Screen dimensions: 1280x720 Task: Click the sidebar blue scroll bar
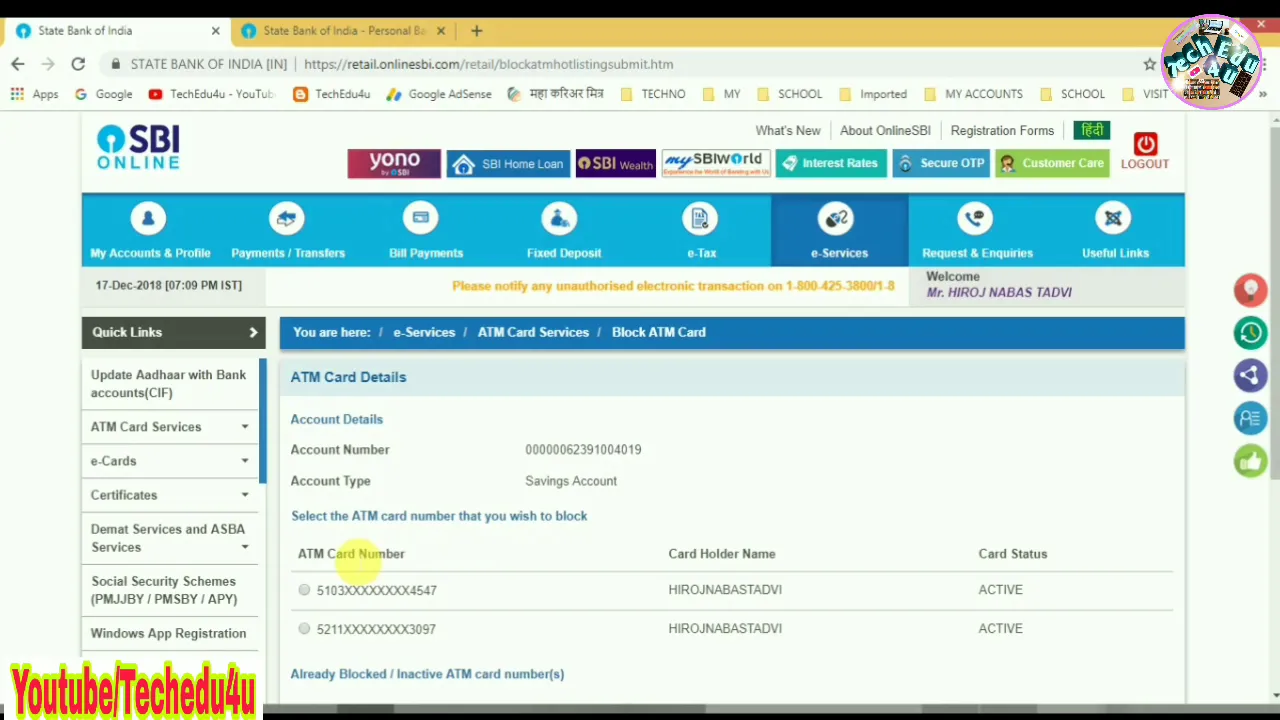pyautogui.click(x=263, y=420)
